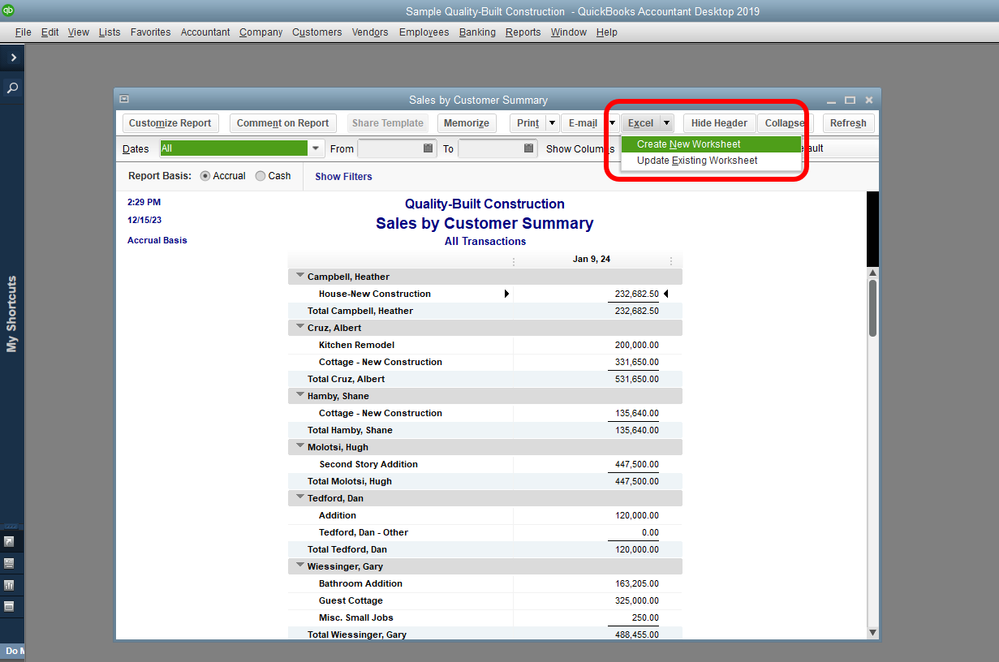The height and width of the screenshot is (662, 999).
Task: Click the right diamond marker next to 232,682.50
Action: tap(666, 294)
